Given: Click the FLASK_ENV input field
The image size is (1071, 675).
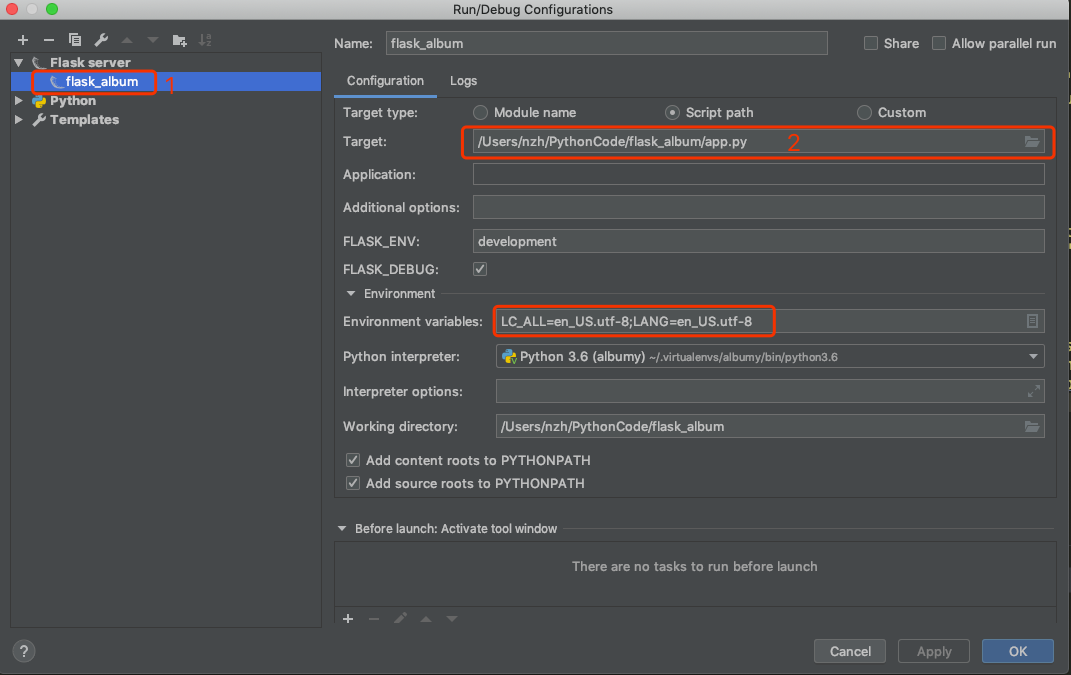Looking at the screenshot, I should [x=758, y=241].
